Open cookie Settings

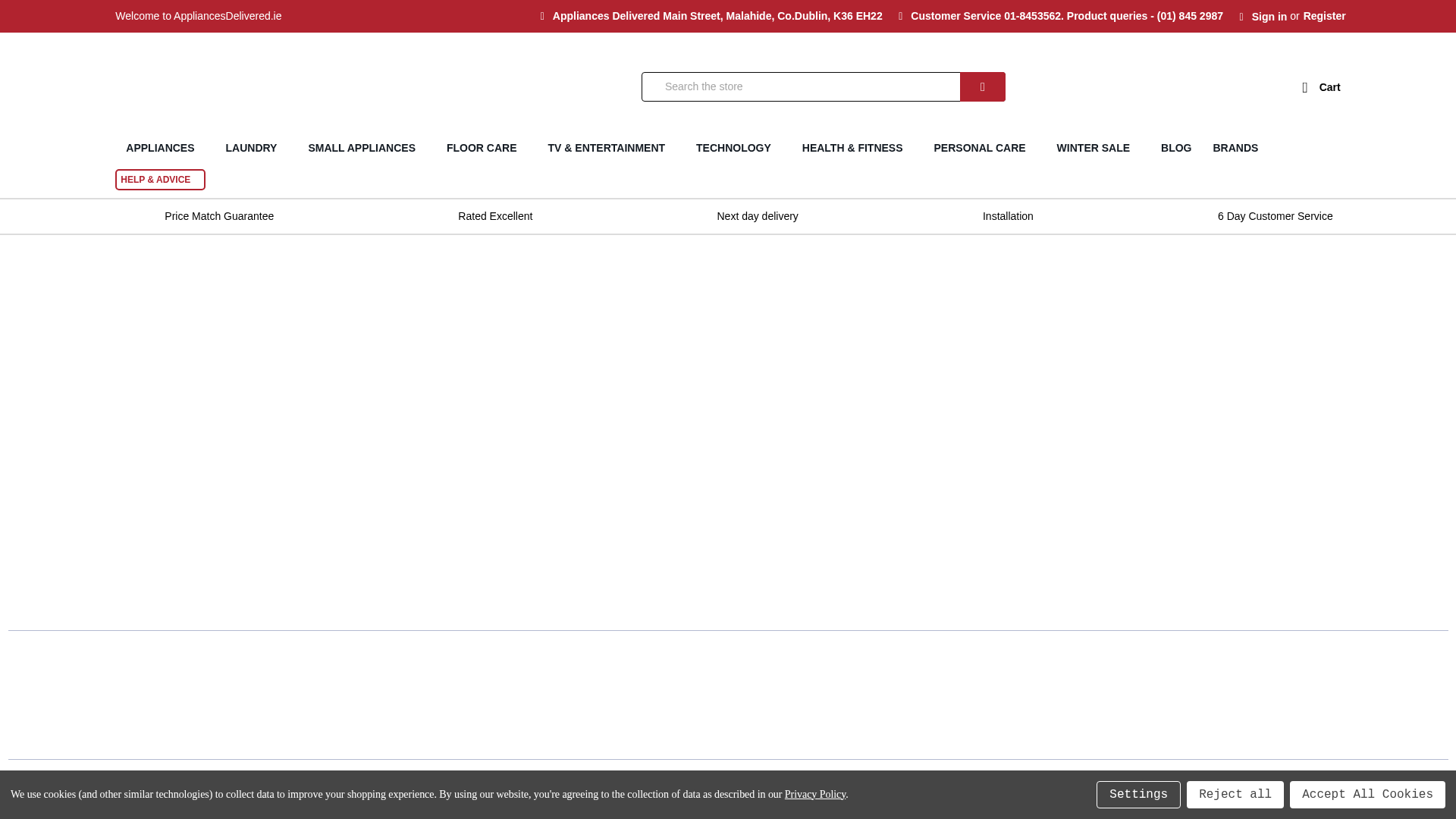[x=1138, y=795]
